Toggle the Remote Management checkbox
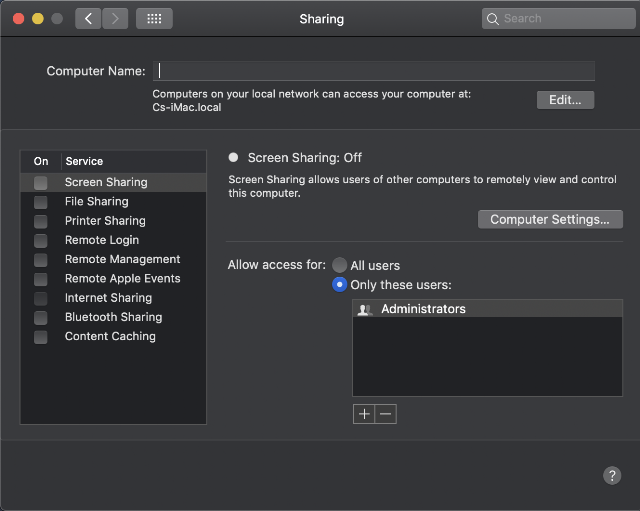The width and height of the screenshot is (640, 511). pos(41,260)
